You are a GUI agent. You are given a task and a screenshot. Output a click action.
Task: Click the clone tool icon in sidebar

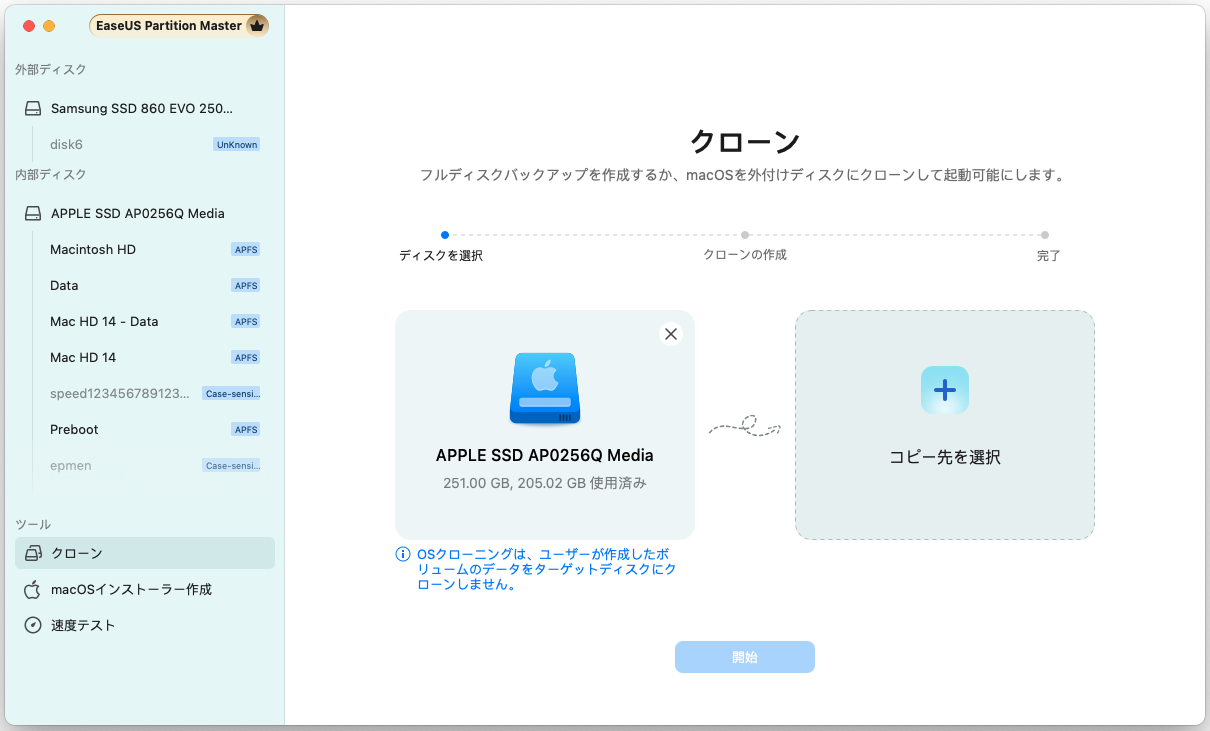(x=34, y=553)
